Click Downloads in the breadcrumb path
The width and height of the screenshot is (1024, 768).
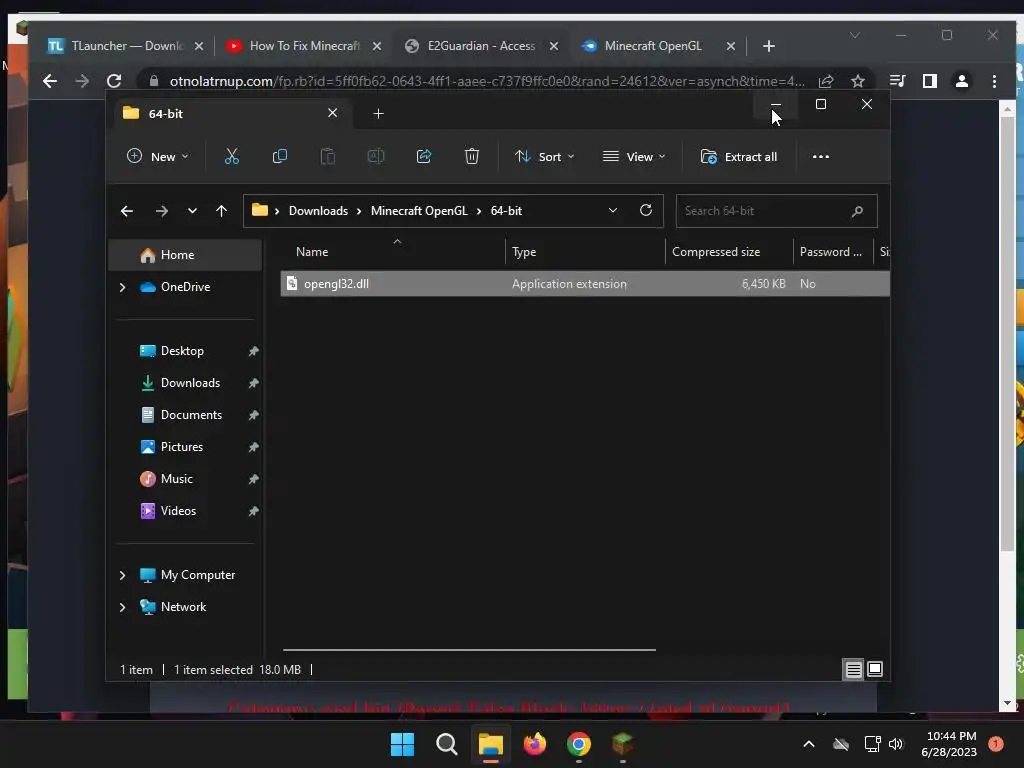pyautogui.click(x=318, y=211)
